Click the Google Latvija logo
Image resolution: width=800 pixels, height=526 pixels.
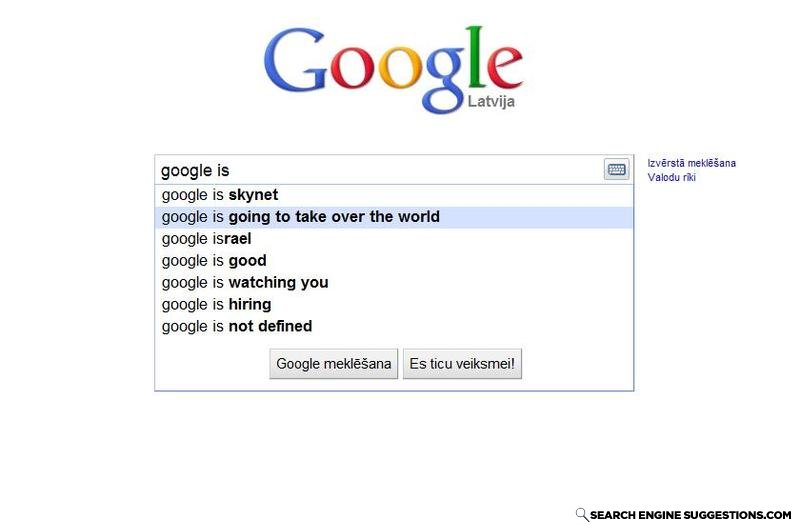(393, 69)
